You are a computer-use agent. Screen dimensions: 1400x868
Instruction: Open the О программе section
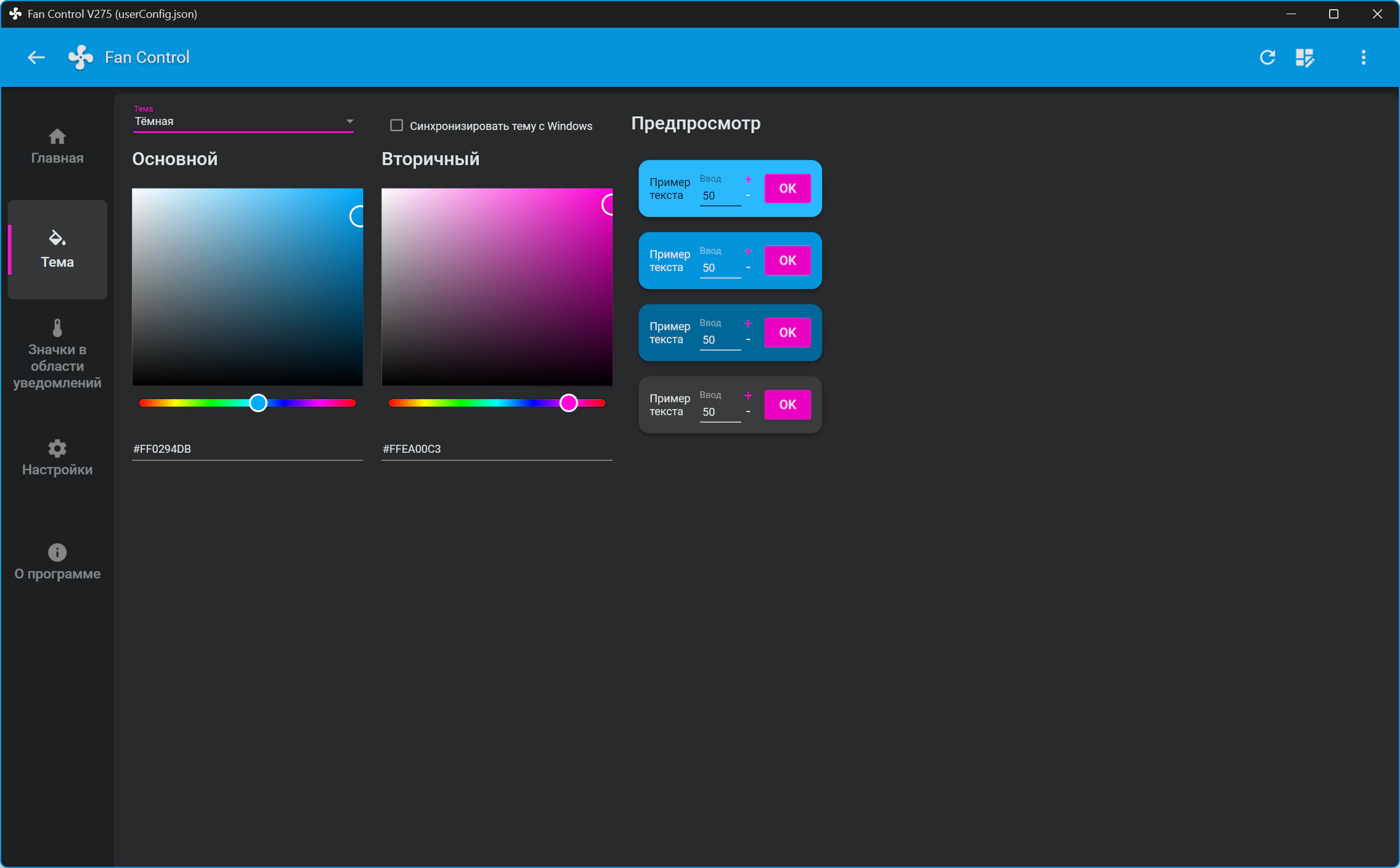pyautogui.click(x=57, y=562)
